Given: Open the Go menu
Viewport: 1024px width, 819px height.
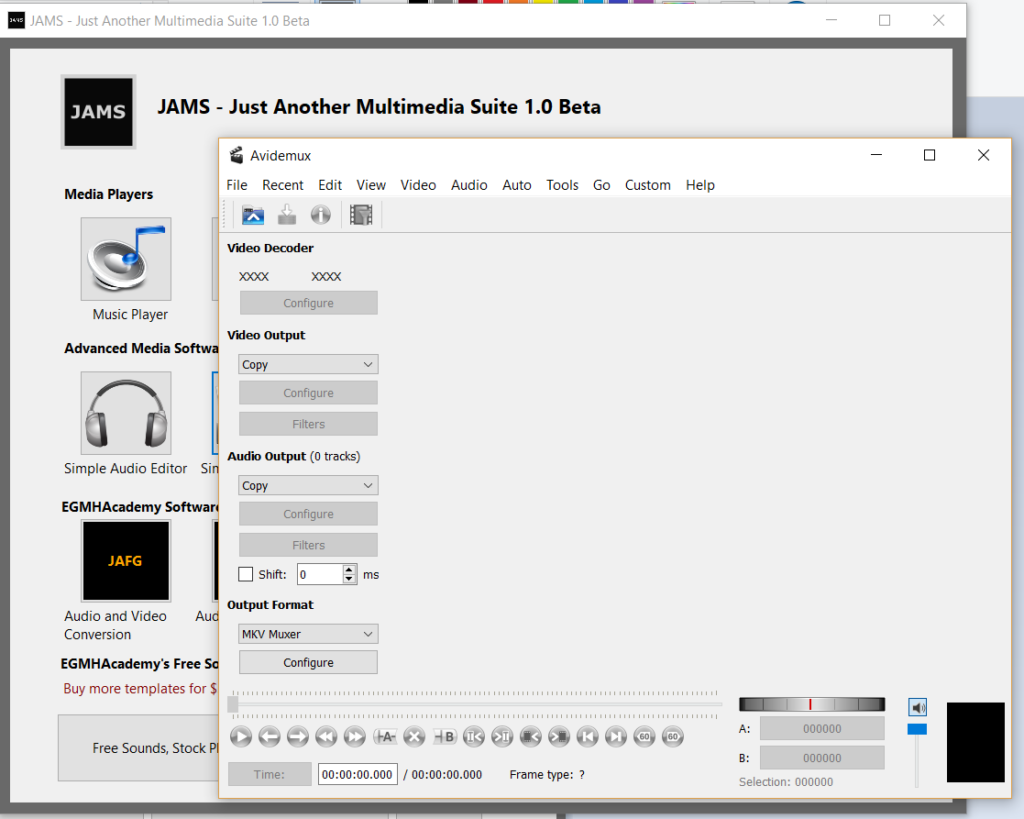Looking at the screenshot, I should (601, 185).
